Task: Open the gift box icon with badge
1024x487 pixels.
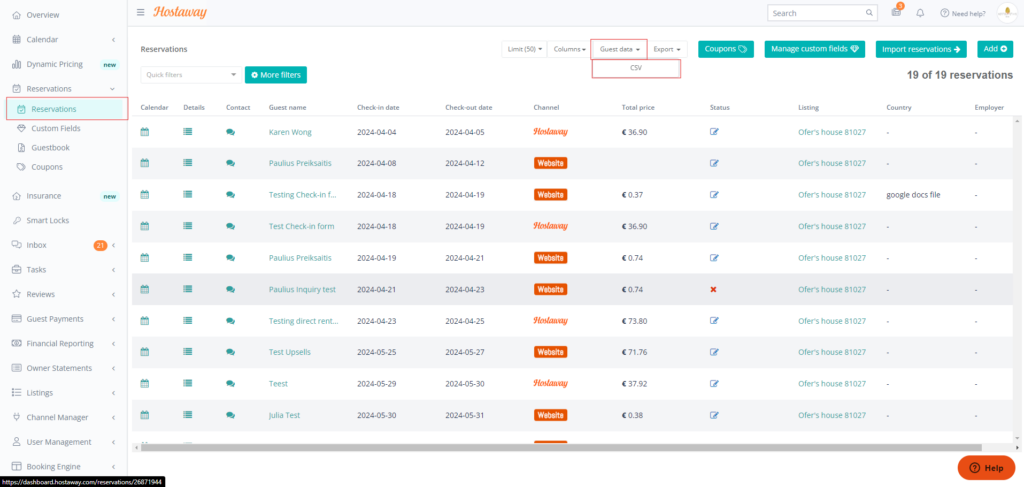Action: (x=896, y=13)
